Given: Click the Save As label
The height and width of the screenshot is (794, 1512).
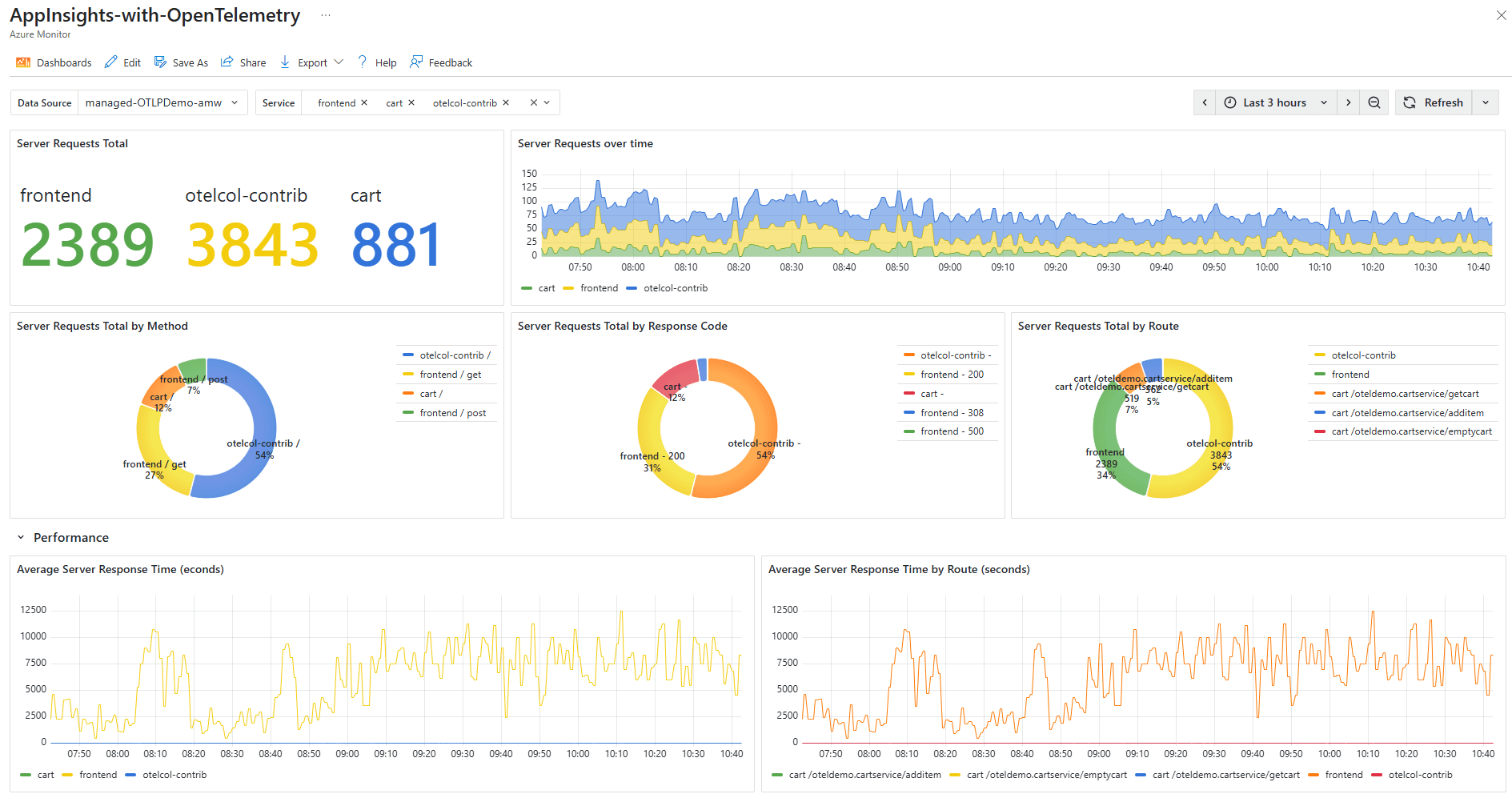Looking at the screenshot, I should 191,62.
